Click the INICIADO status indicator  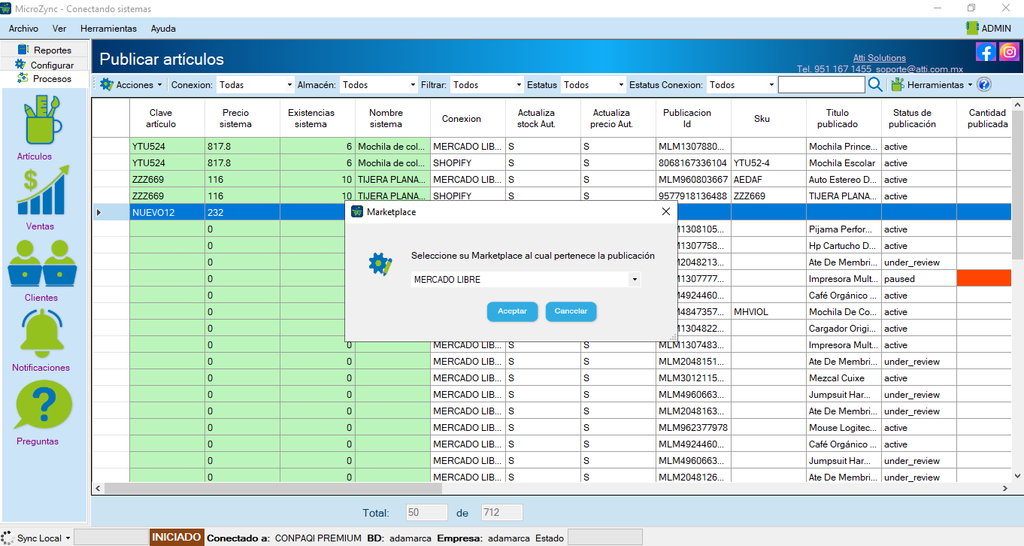click(176, 538)
